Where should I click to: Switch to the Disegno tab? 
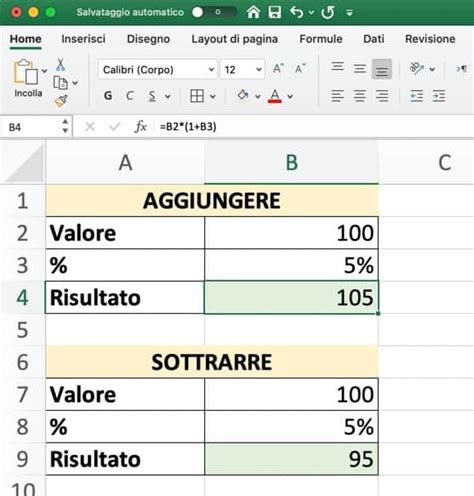tap(148, 39)
